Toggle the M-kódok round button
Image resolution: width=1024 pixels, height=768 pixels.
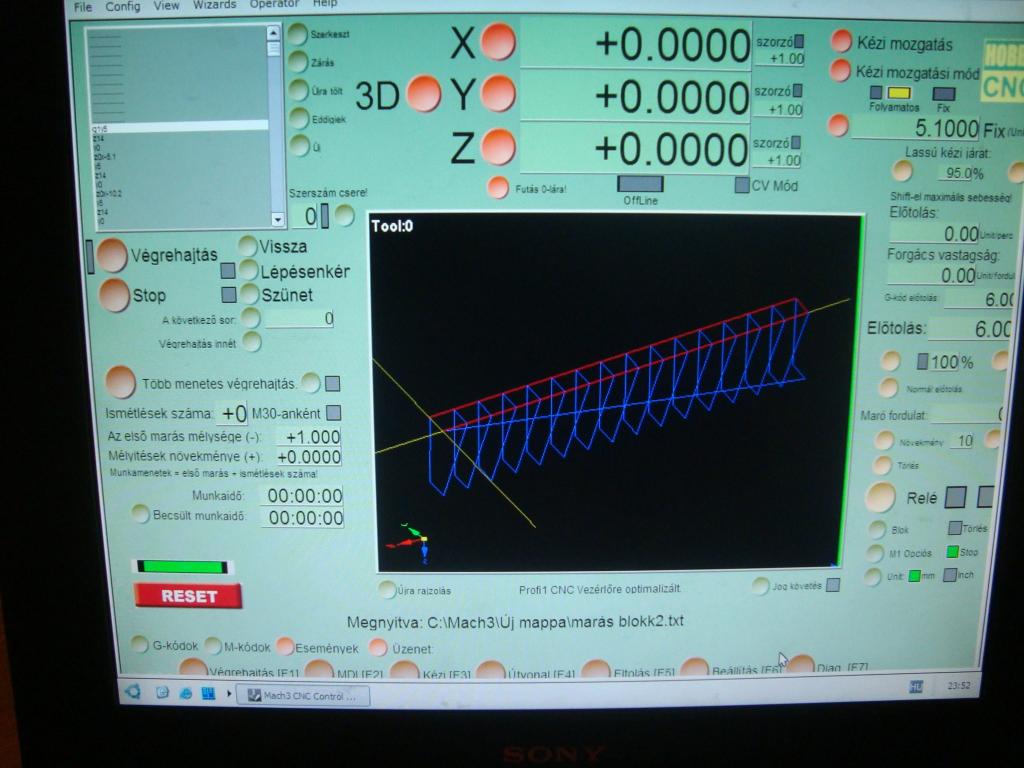pyautogui.click(x=214, y=646)
